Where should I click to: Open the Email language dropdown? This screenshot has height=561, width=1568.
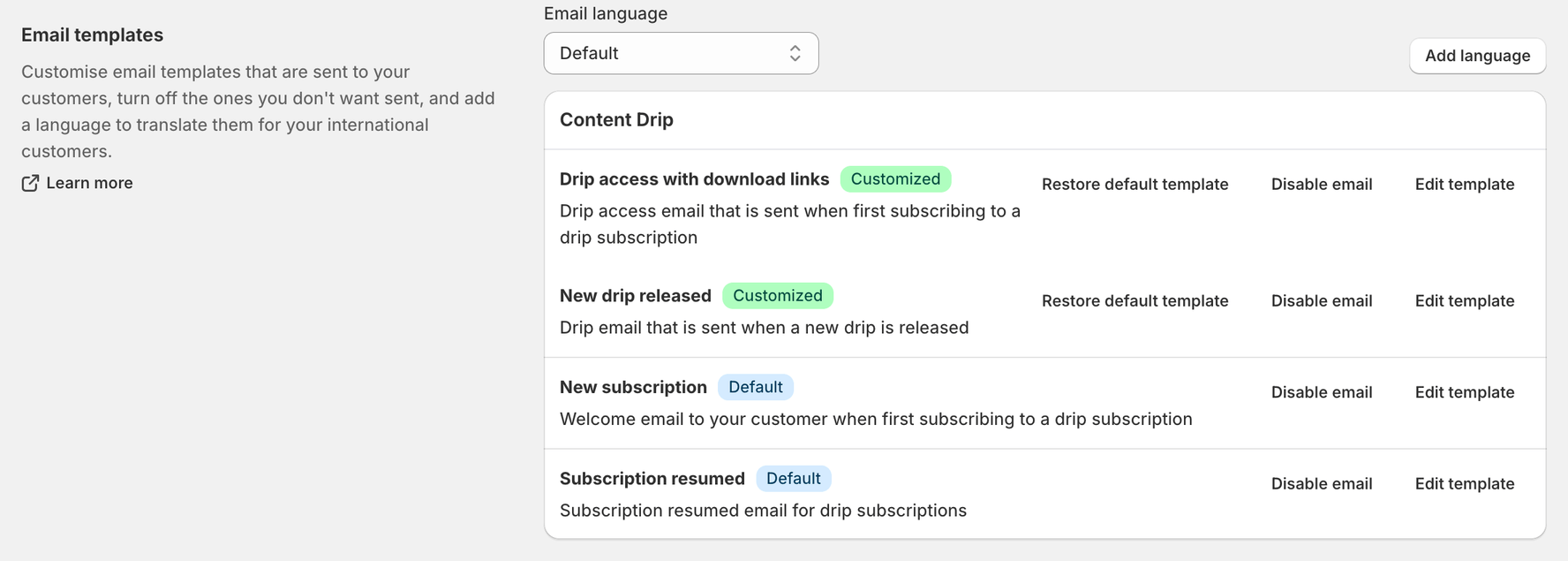pyautogui.click(x=681, y=53)
